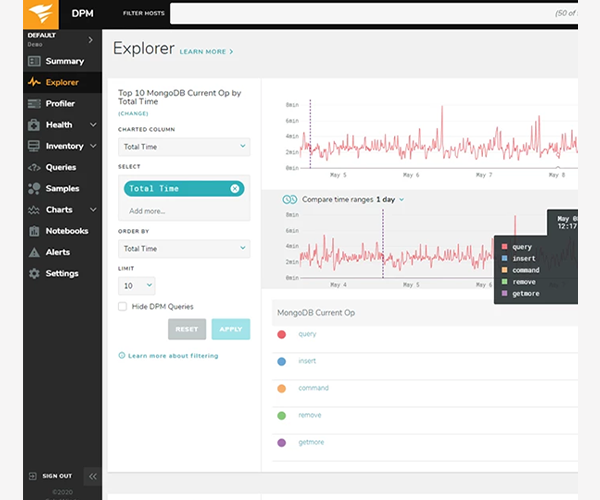Expand the Inventory submenu chevron

click(93, 146)
